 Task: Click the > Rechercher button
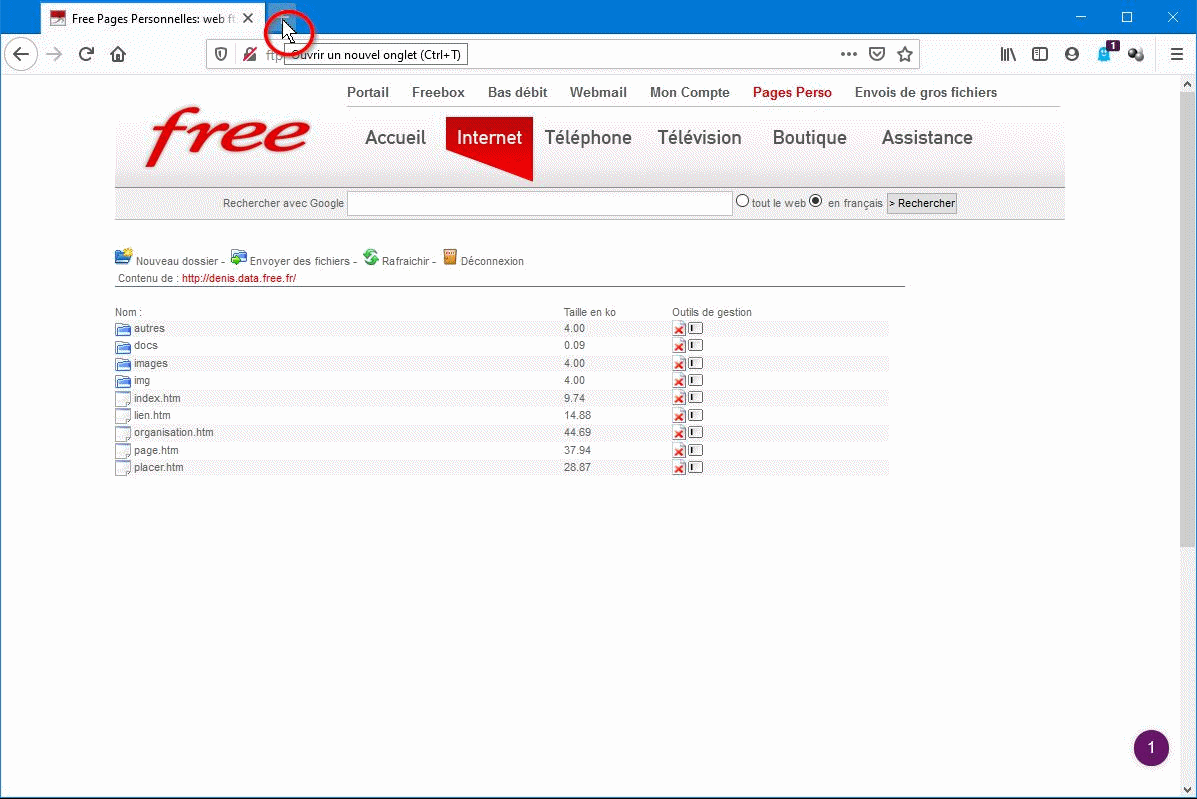pos(921,203)
